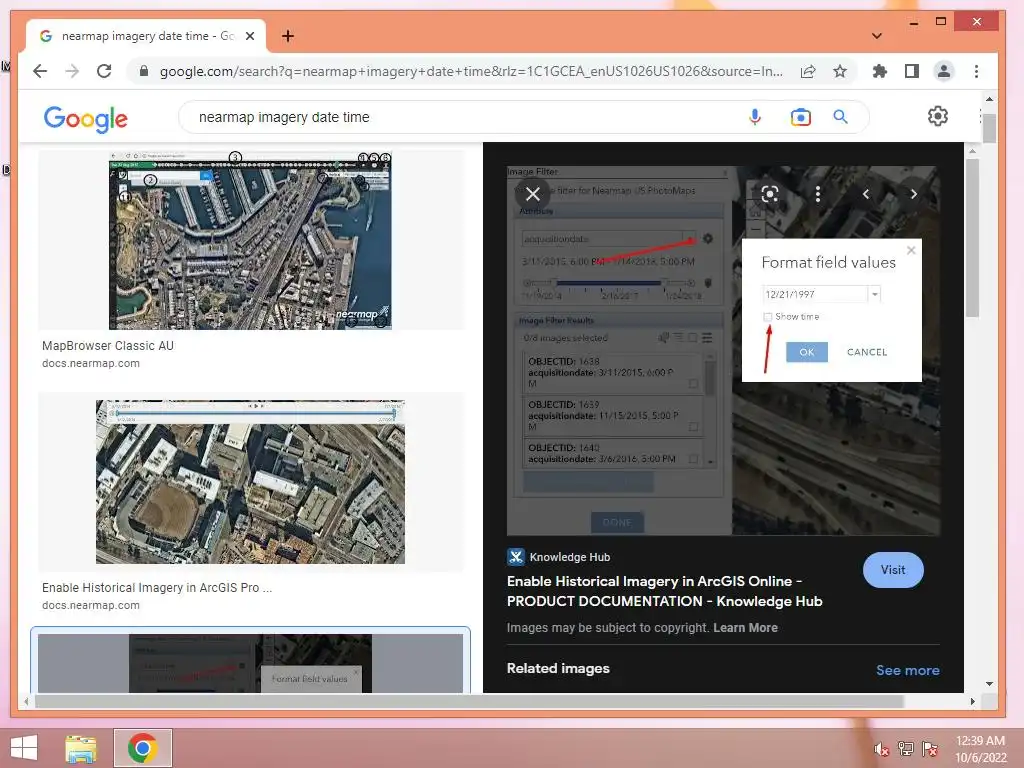Viewport: 1024px width, 768px height.
Task: Click See more related images
Action: coord(907,670)
